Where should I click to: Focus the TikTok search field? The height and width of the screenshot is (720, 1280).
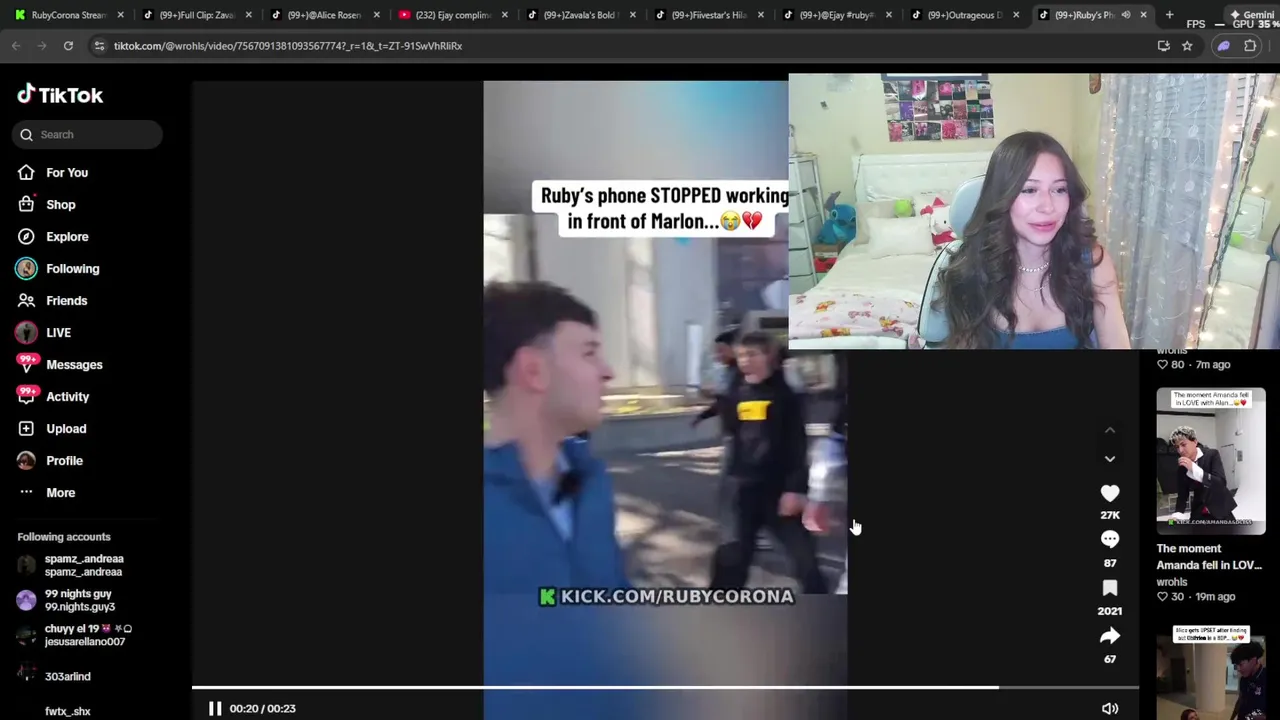tap(88, 134)
